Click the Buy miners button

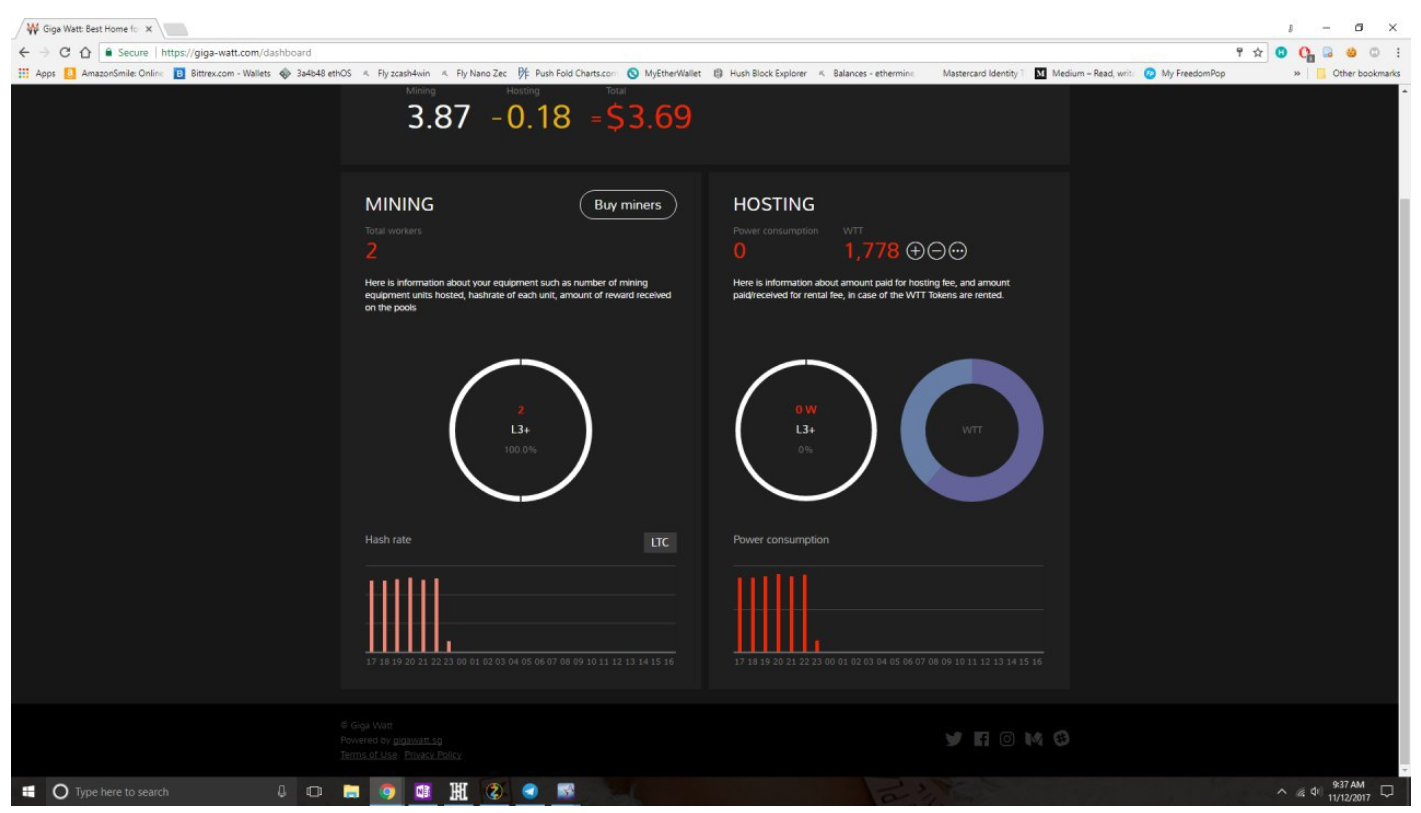(628, 205)
